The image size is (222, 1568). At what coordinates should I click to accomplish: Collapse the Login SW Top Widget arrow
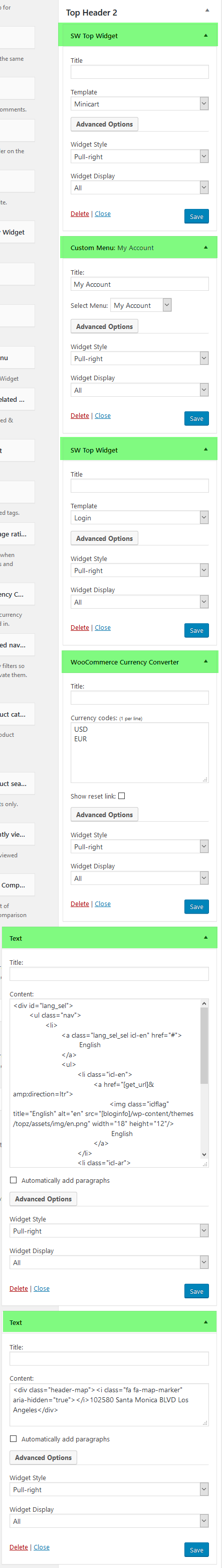[205, 449]
